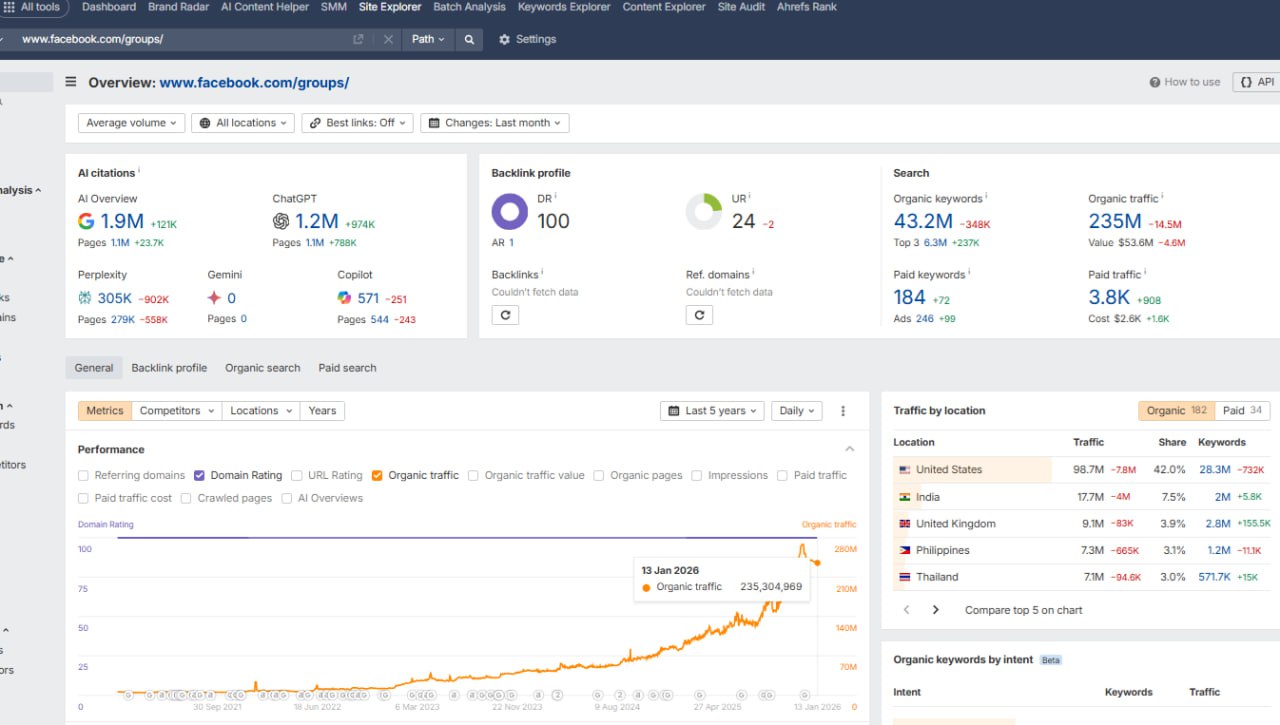
Task: Open Keywords Explorer in top menu
Action: tap(564, 7)
